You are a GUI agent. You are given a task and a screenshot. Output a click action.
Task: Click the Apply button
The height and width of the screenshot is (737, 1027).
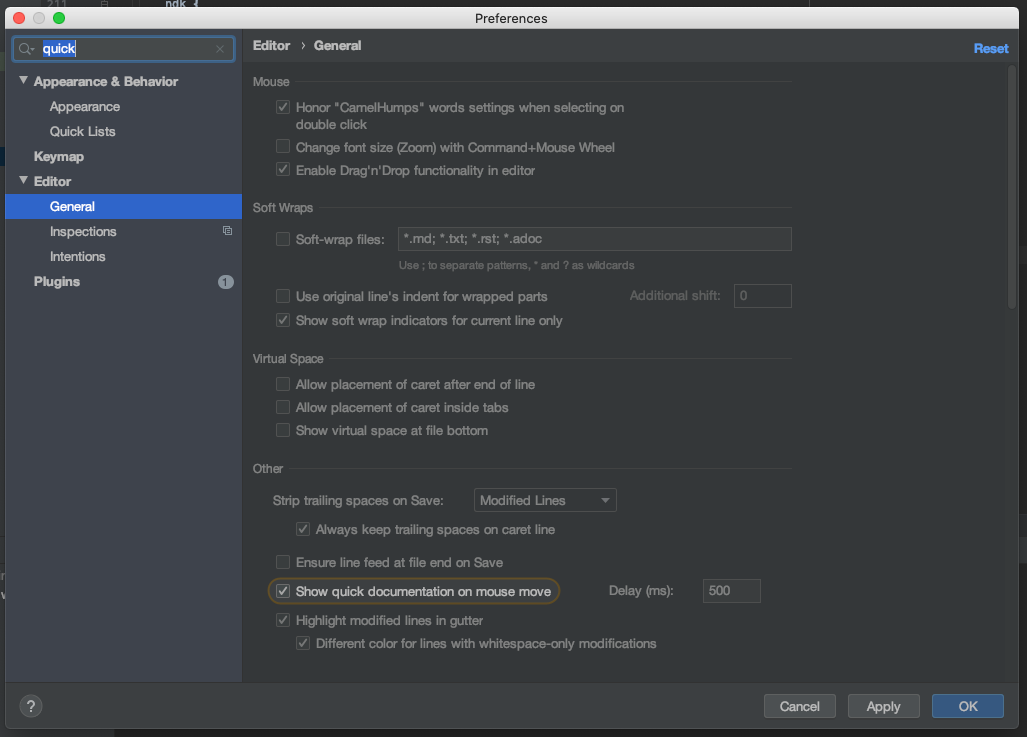click(x=884, y=706)
